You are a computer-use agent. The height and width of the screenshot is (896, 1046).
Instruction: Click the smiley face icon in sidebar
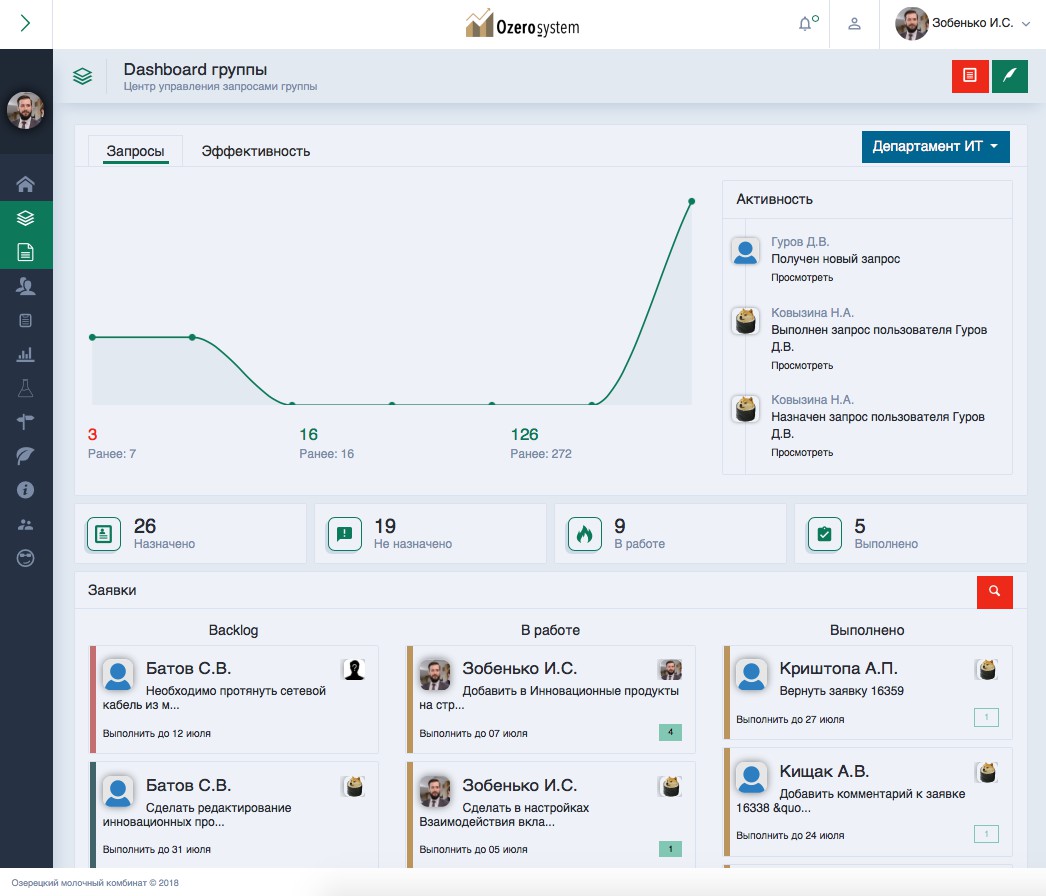(x=25, y=558)
